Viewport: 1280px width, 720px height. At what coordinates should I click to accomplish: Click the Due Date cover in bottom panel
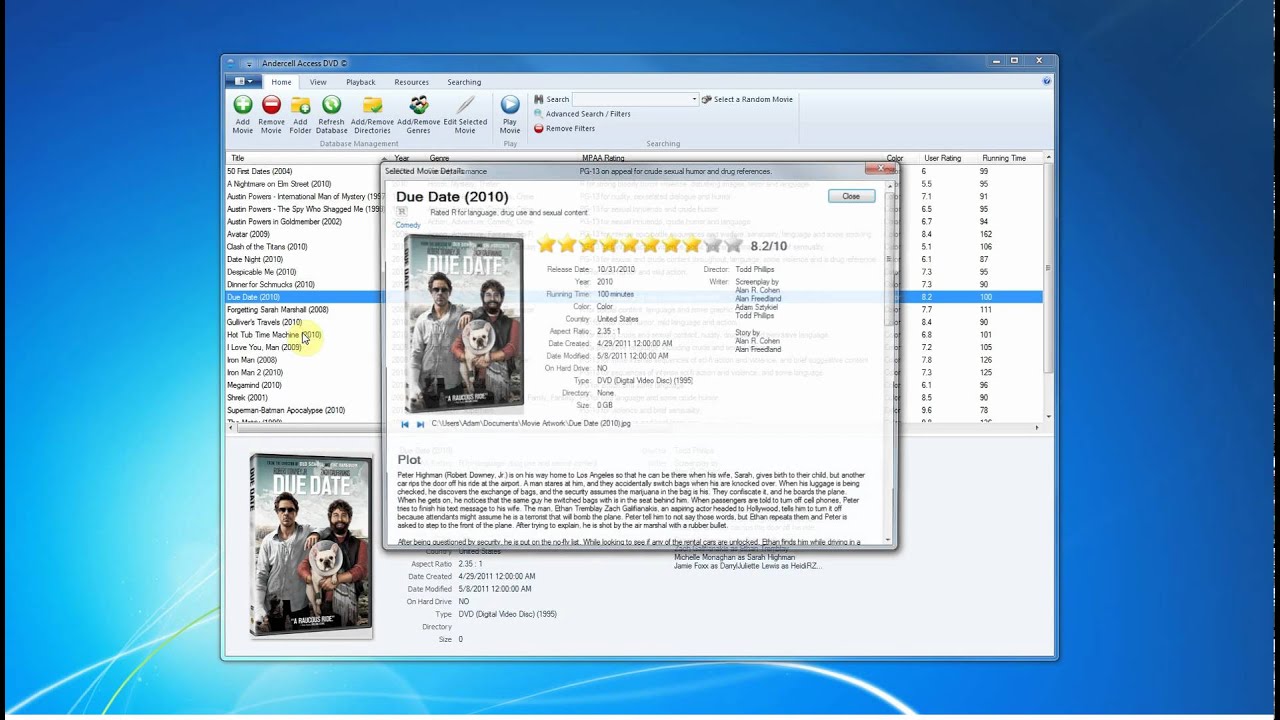(311, 545)
